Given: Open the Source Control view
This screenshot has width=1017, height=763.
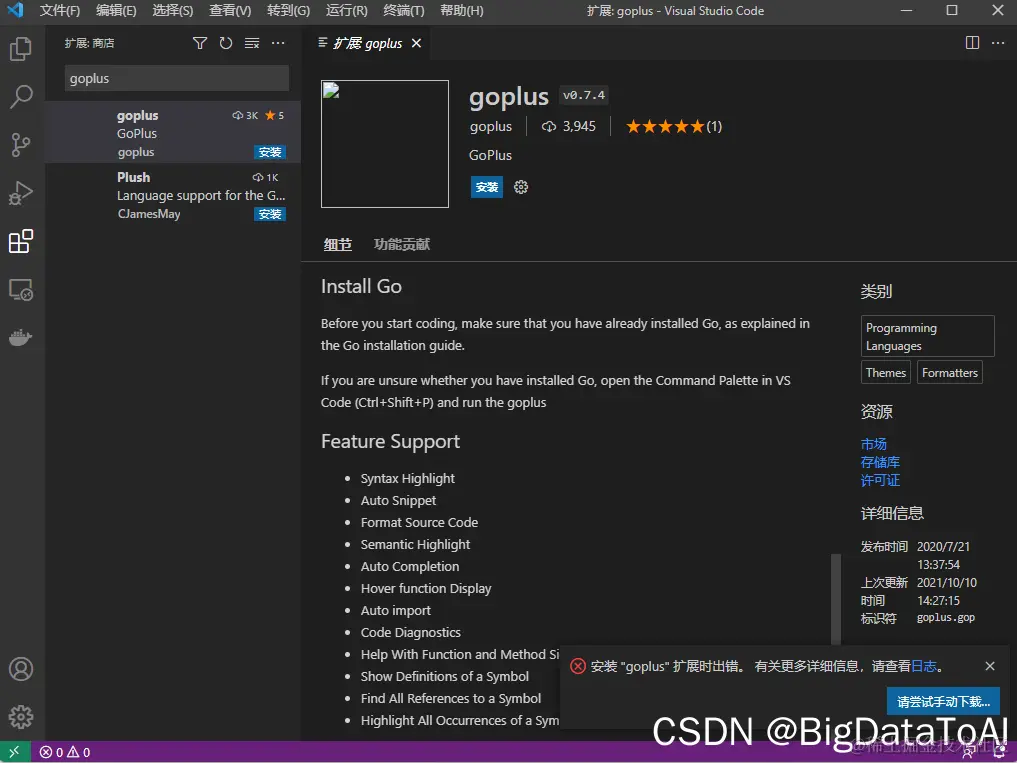Looking at the screenshot, I should pyautogui.click(x=21, y=145).
